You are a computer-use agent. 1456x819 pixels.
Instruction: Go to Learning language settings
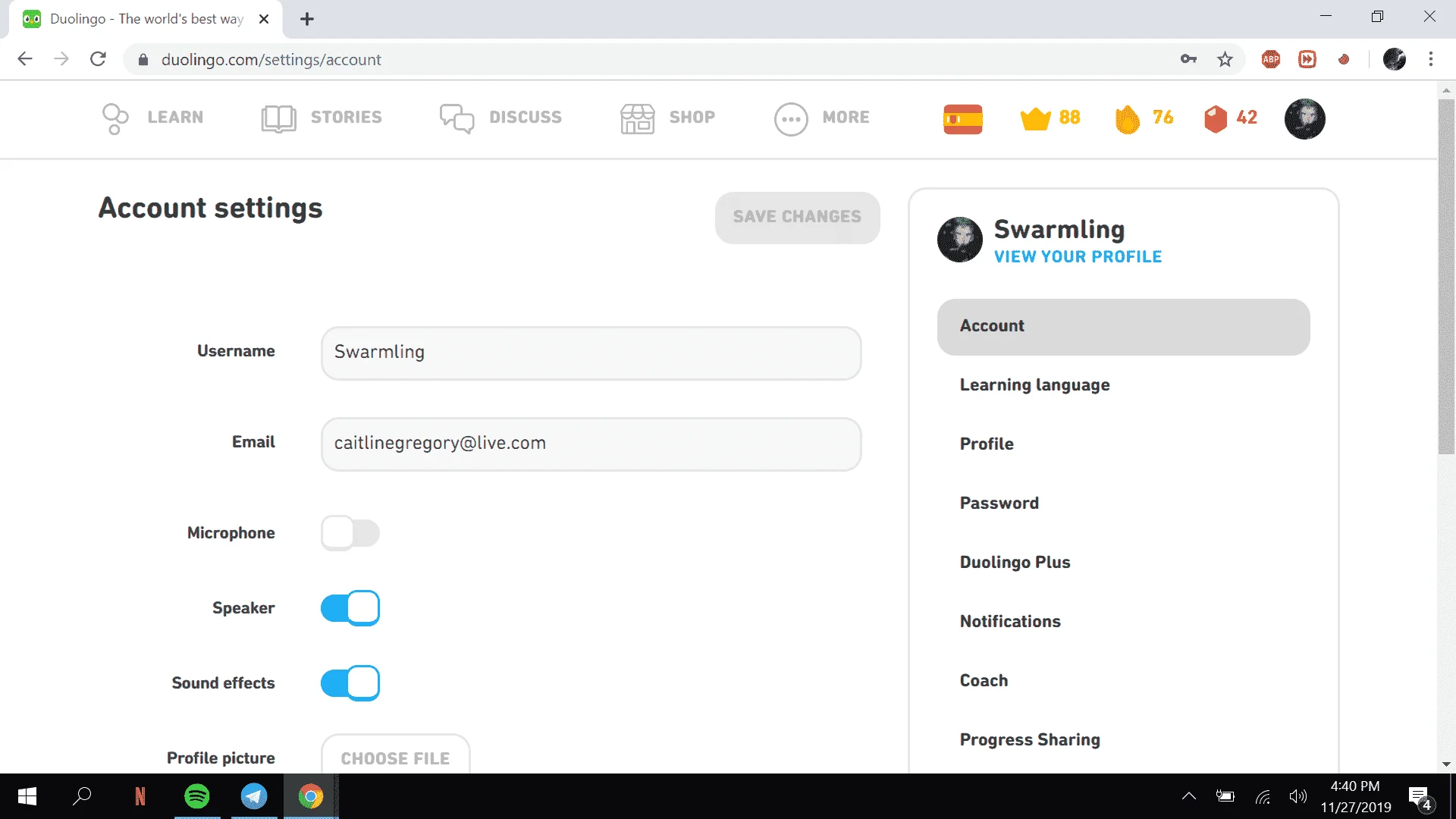(x=1035, y=385)
